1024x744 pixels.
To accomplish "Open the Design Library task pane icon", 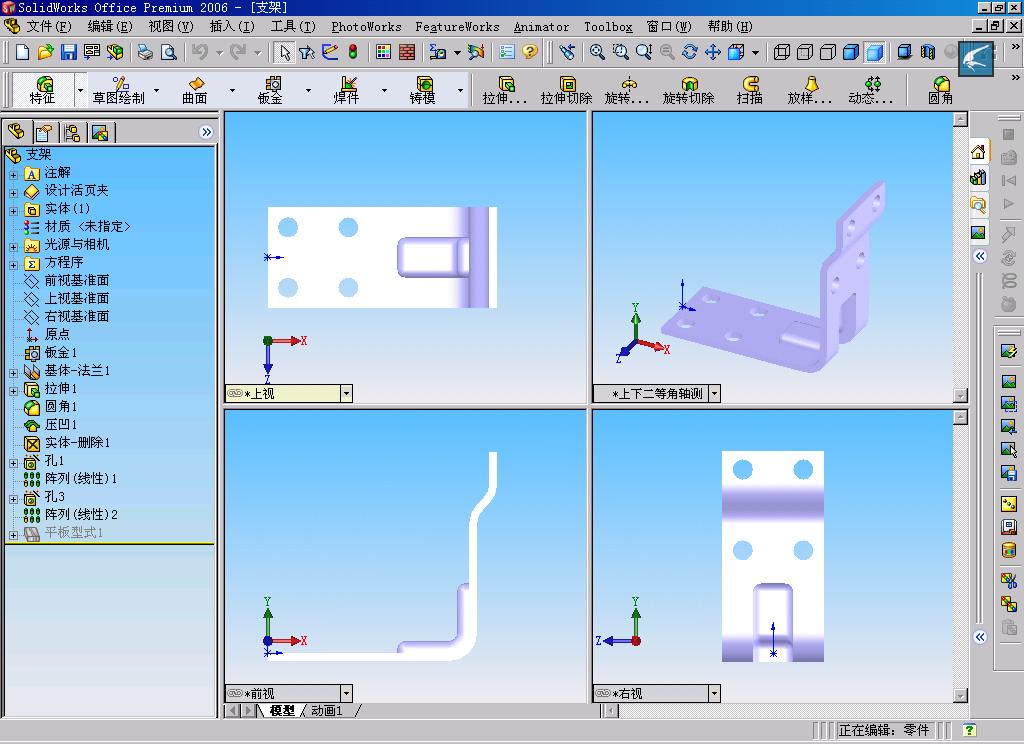I will pos(978,178).
